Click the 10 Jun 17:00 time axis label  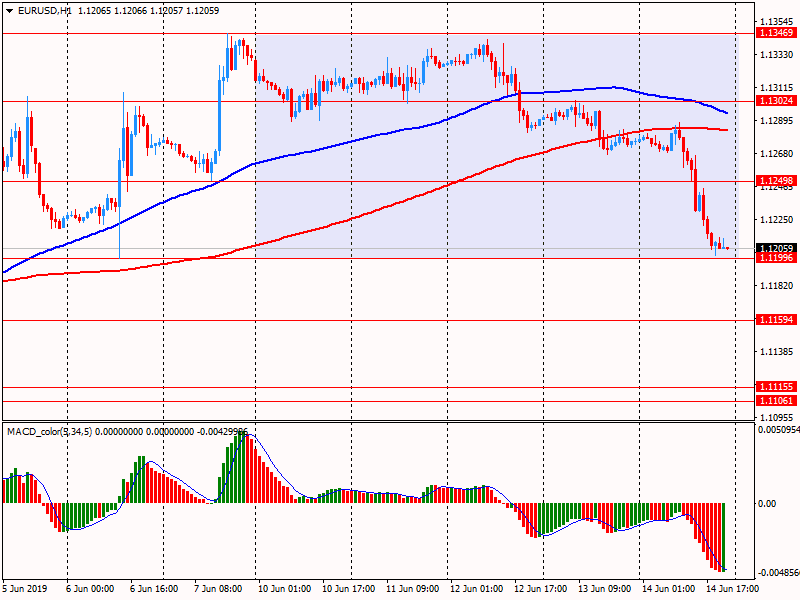tap(348, 589)
